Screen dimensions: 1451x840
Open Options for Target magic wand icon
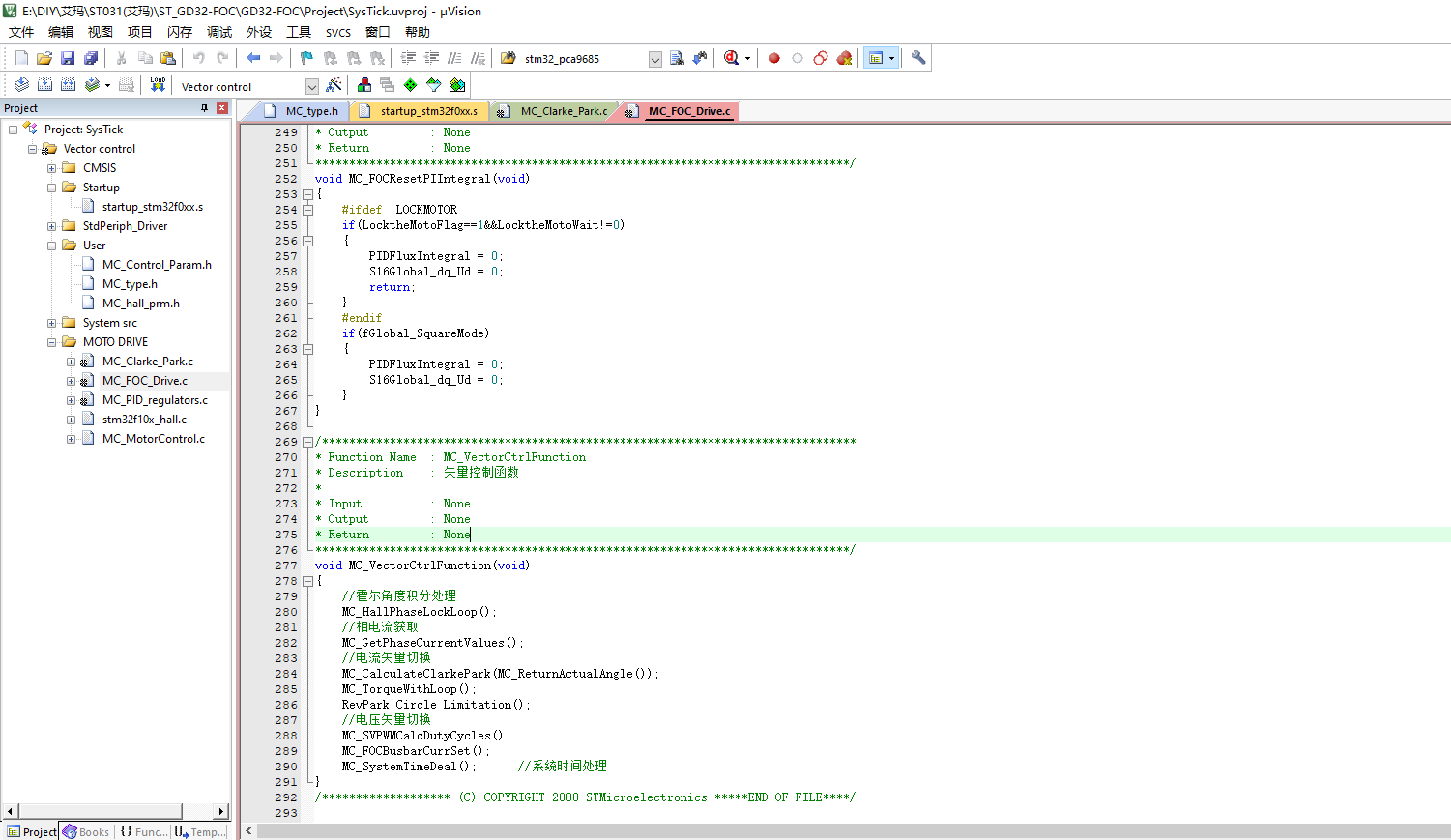click(334, 85)
